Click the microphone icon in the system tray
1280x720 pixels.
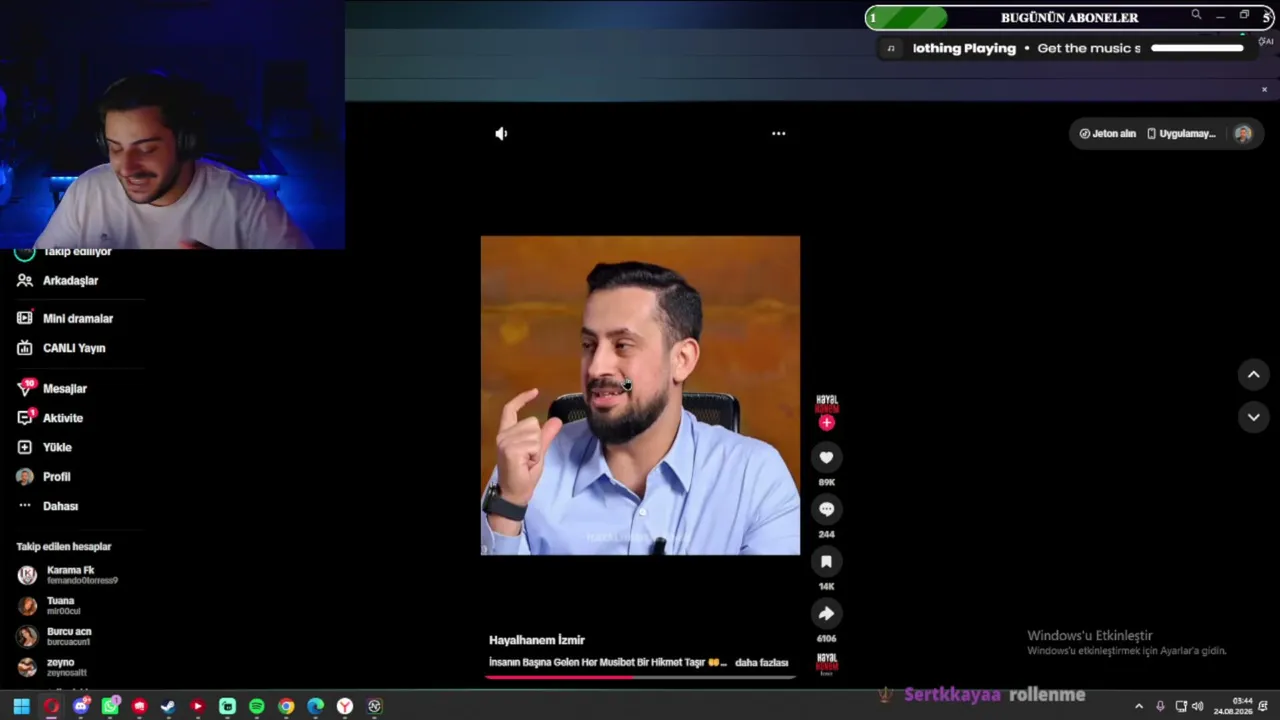pos(1160,707)
